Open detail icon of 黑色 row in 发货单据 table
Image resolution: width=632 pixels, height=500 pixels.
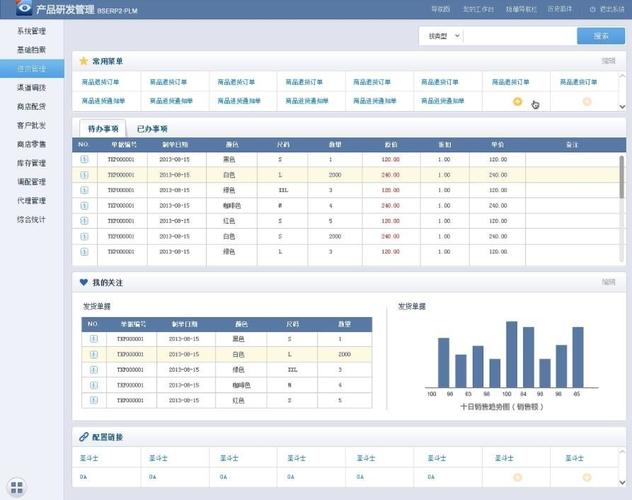94,339
